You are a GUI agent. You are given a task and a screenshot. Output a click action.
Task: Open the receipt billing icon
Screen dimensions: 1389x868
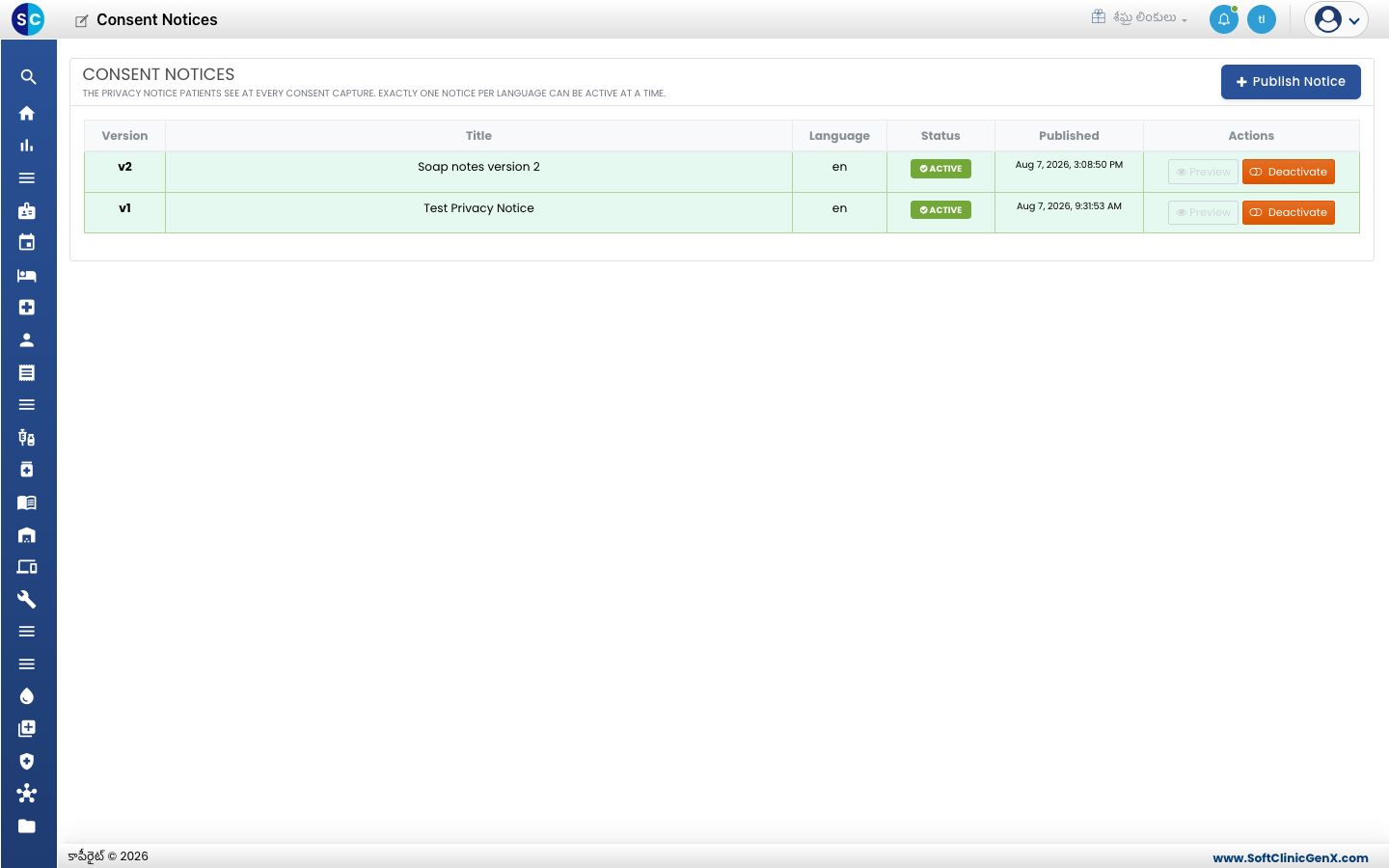[27, 372]
